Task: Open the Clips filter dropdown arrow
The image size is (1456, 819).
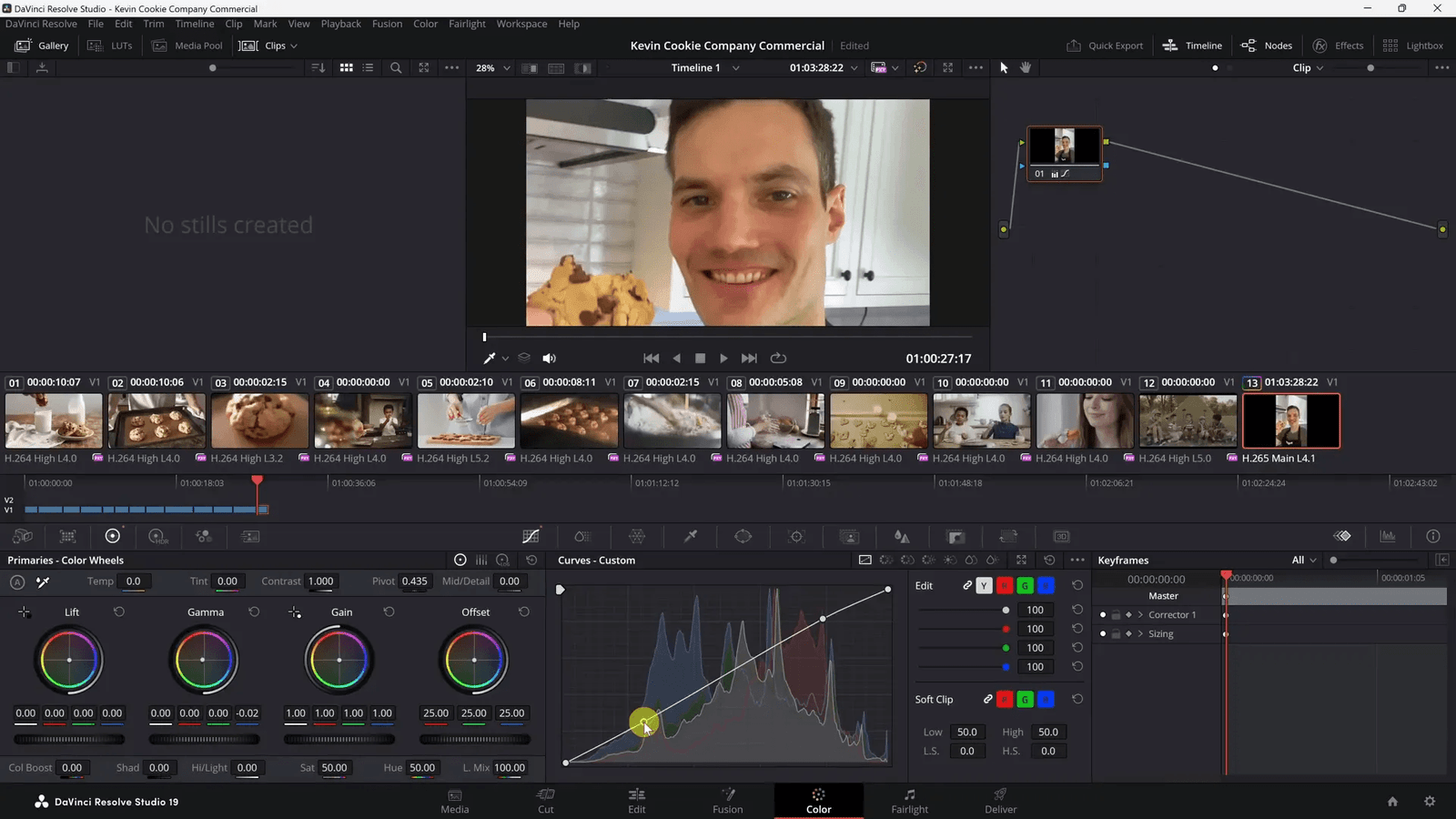Action: point(294,46)
